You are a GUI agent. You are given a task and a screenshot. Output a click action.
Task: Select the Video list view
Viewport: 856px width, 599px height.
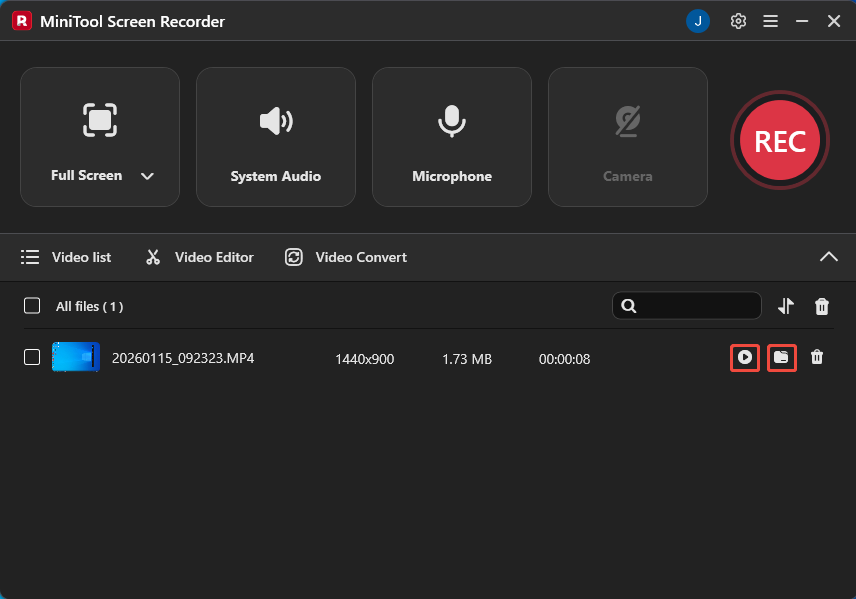66,257
